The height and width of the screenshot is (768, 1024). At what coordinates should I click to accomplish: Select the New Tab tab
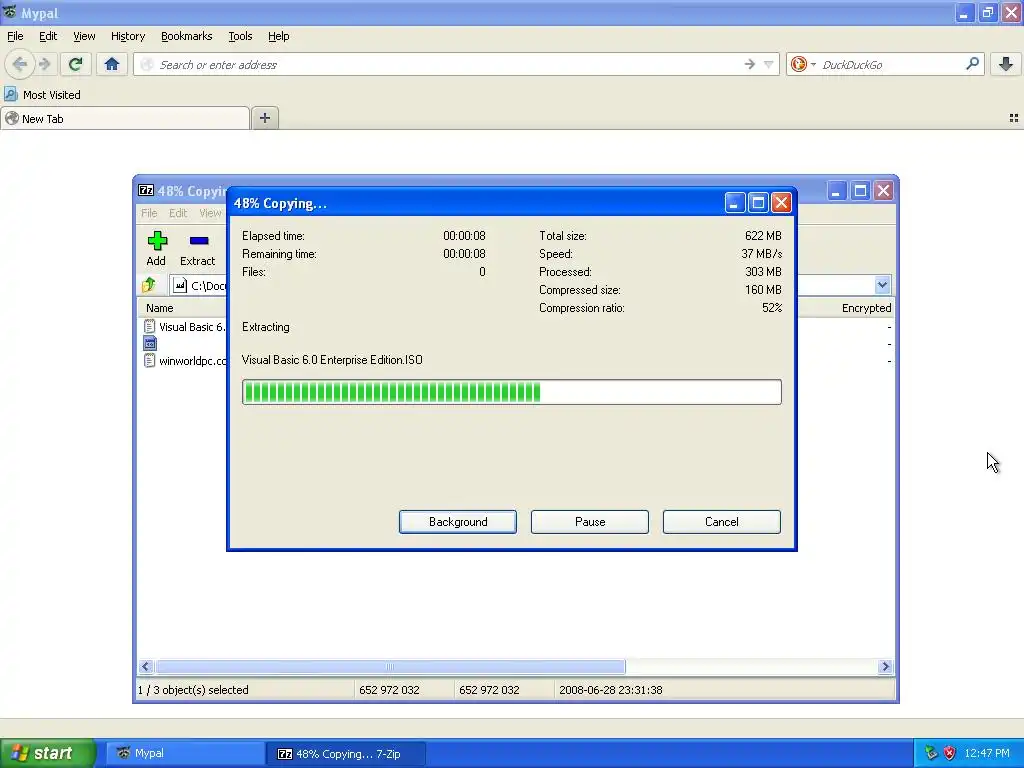click(125, 118)
